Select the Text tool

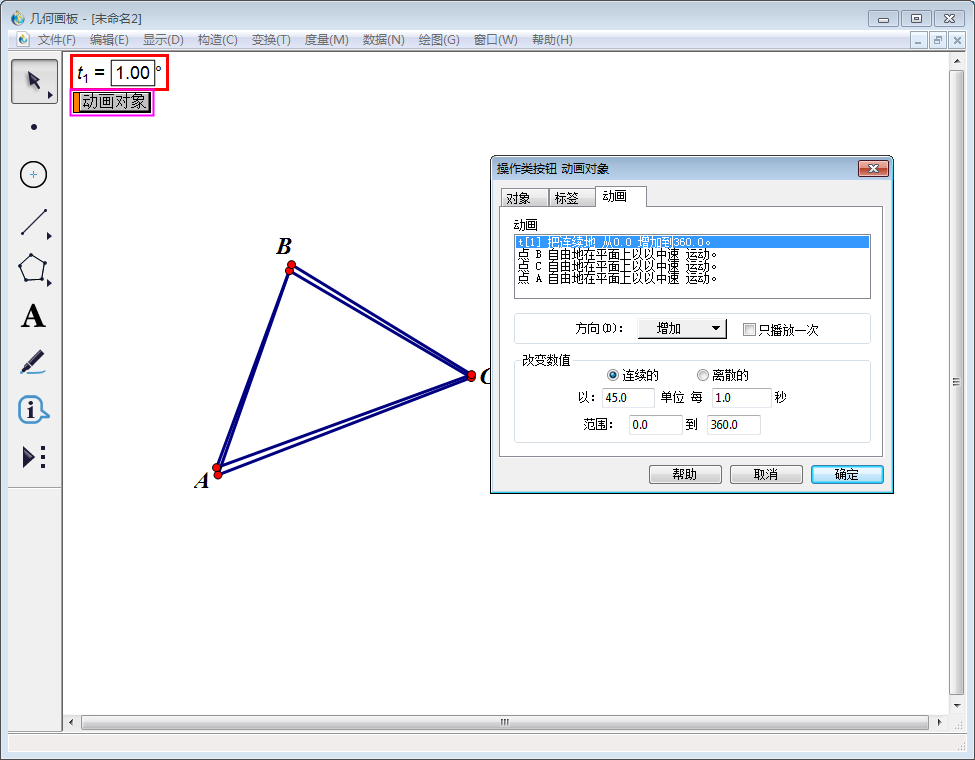pyautogui.click(x=33, y=316)
